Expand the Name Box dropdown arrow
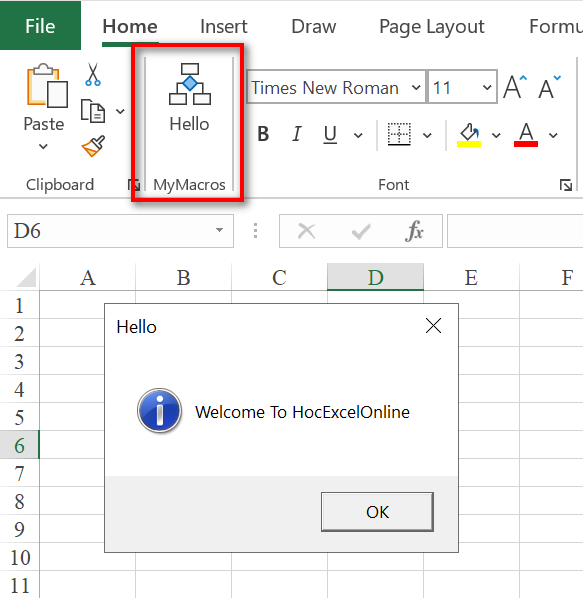The image size is (583, 598). point(219,230)
